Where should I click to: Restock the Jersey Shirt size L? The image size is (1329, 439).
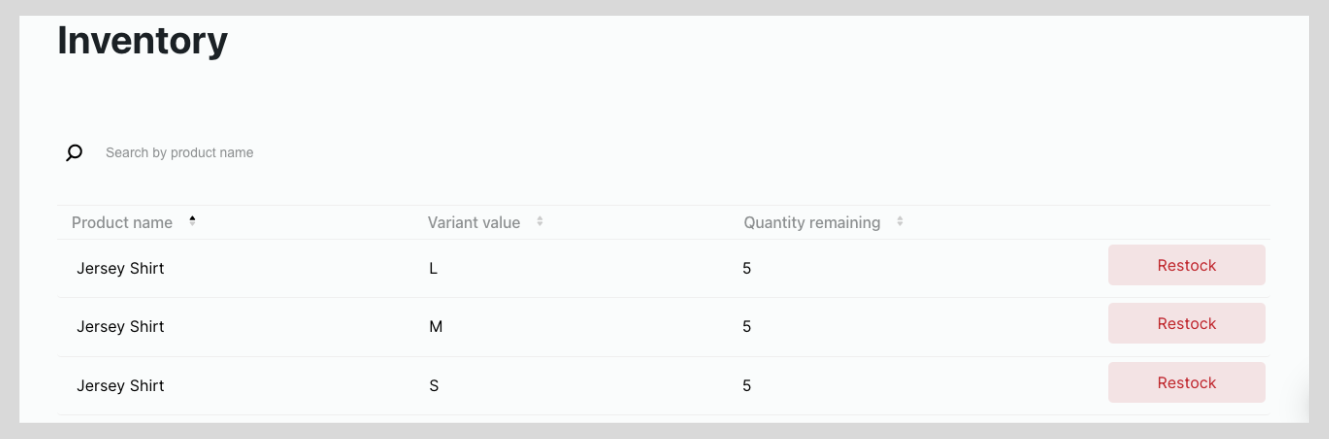pos(1186,265)
